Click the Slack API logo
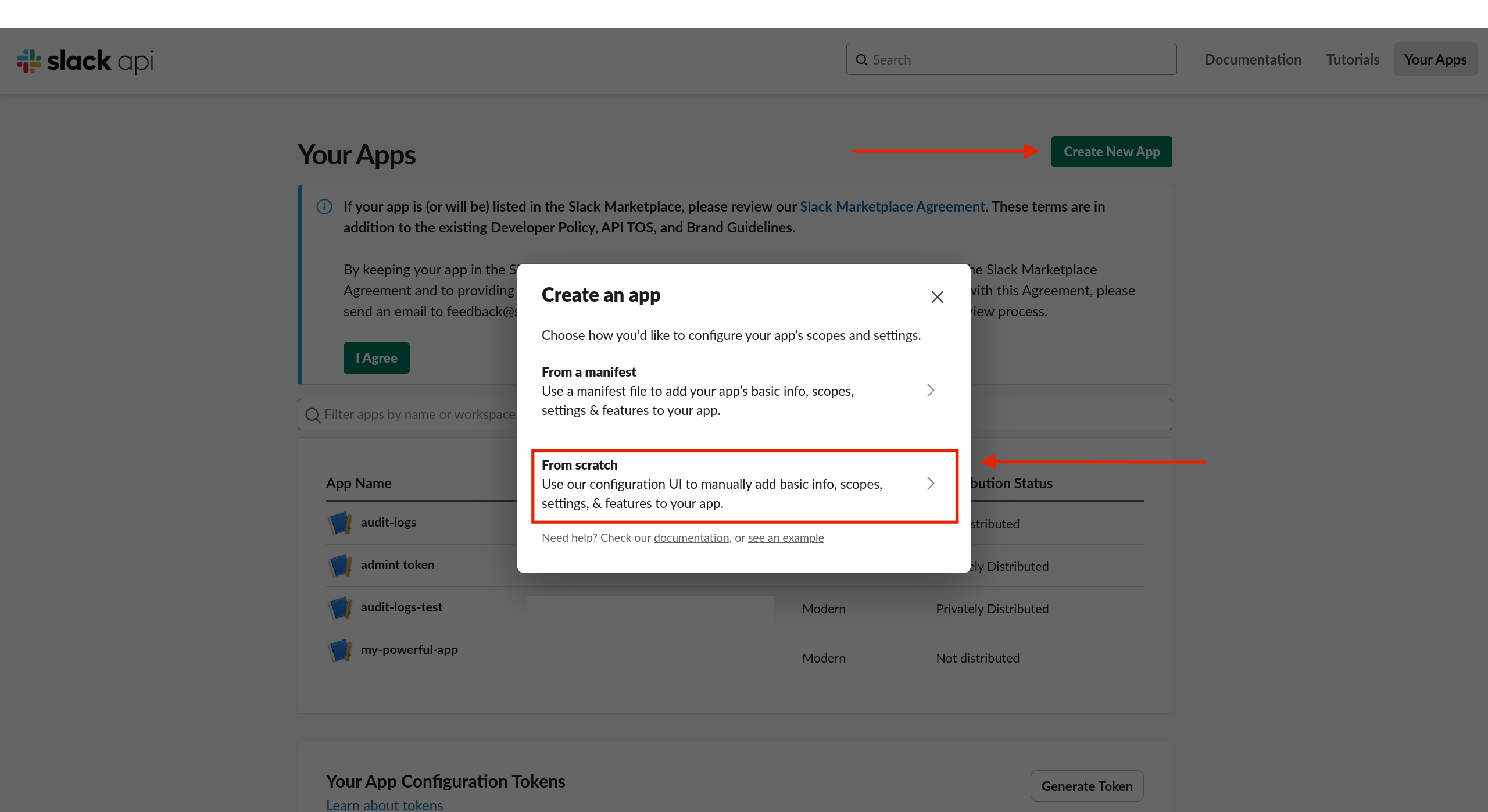1488x812 pixels. pos(85,61)
